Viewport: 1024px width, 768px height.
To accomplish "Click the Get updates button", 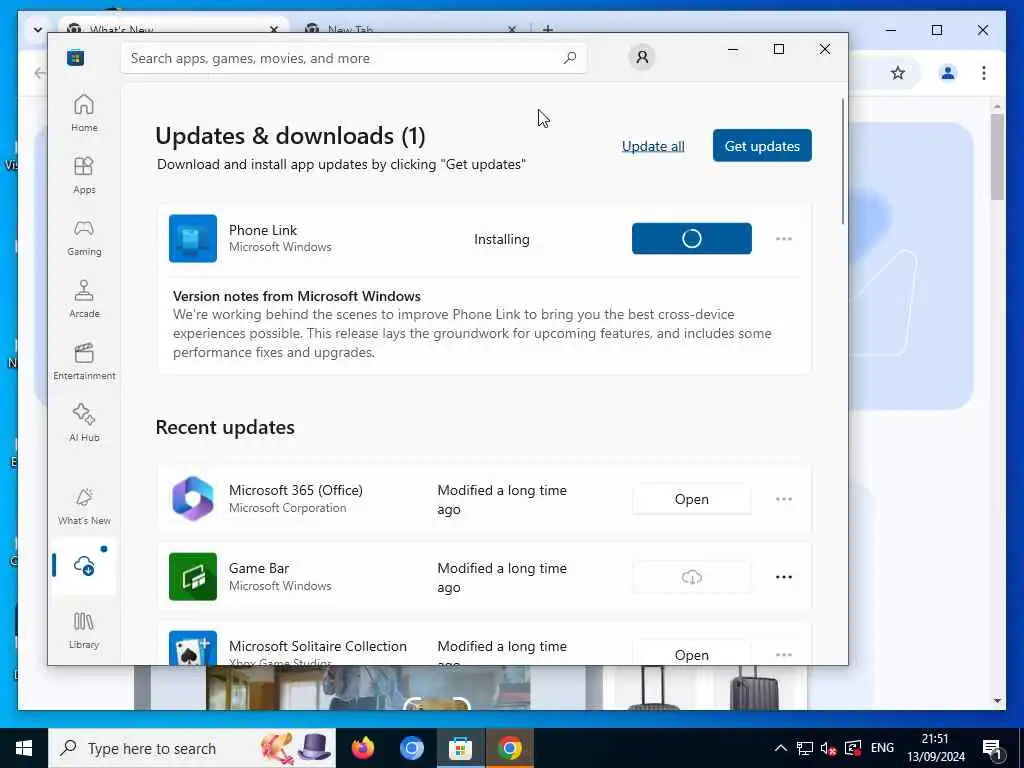I will [762, 146].
